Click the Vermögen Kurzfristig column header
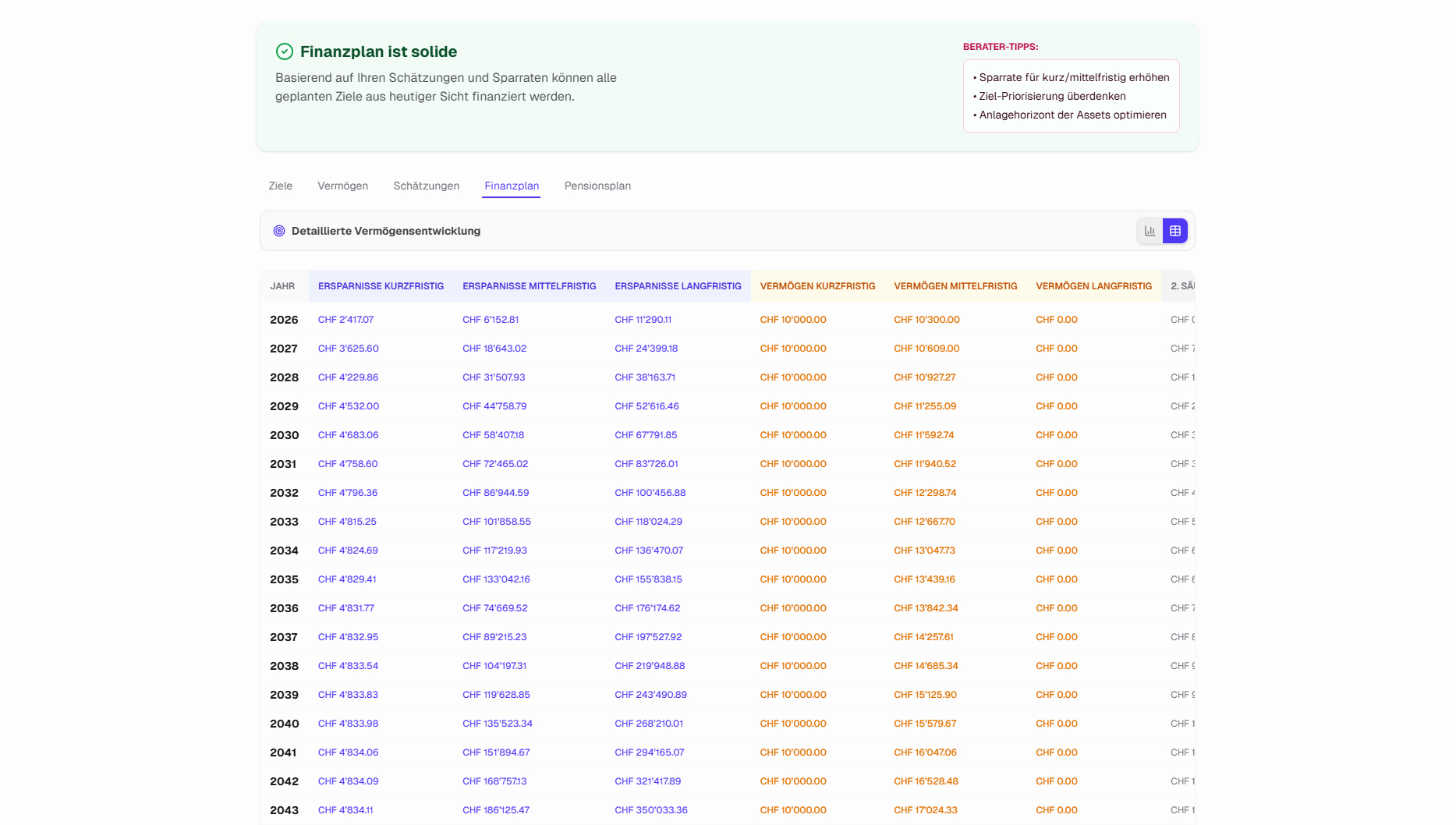The height and width of the screenshot is (825, 1456). point(817,286)
